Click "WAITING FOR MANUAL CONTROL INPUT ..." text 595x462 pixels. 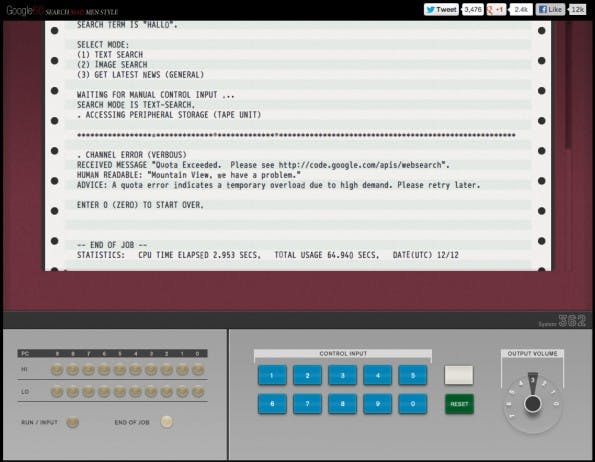(156, 95)
